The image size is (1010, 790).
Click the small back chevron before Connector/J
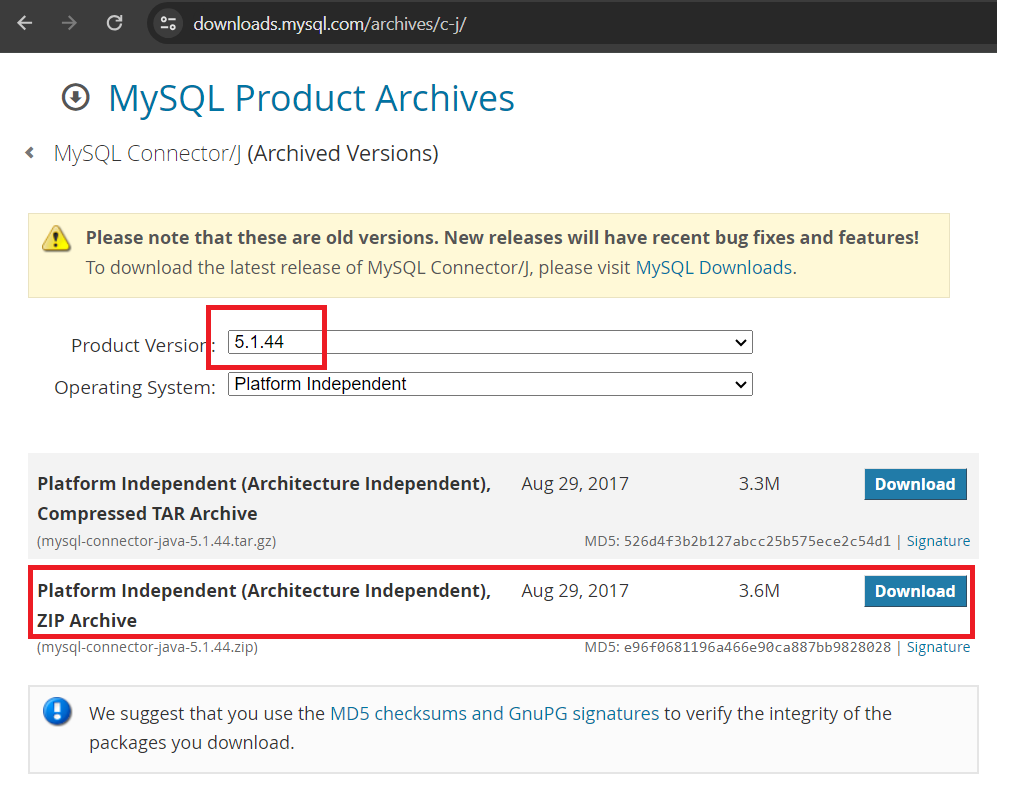point(30,153)
